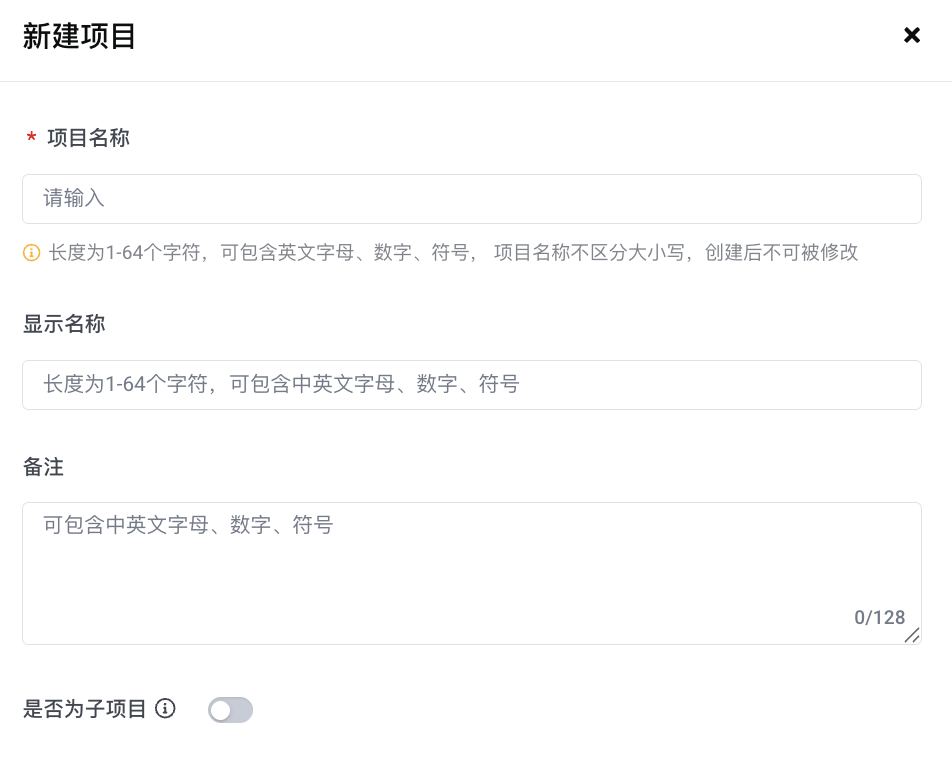Enable the 是否为子项目 toggle switch

click(230, 710)
